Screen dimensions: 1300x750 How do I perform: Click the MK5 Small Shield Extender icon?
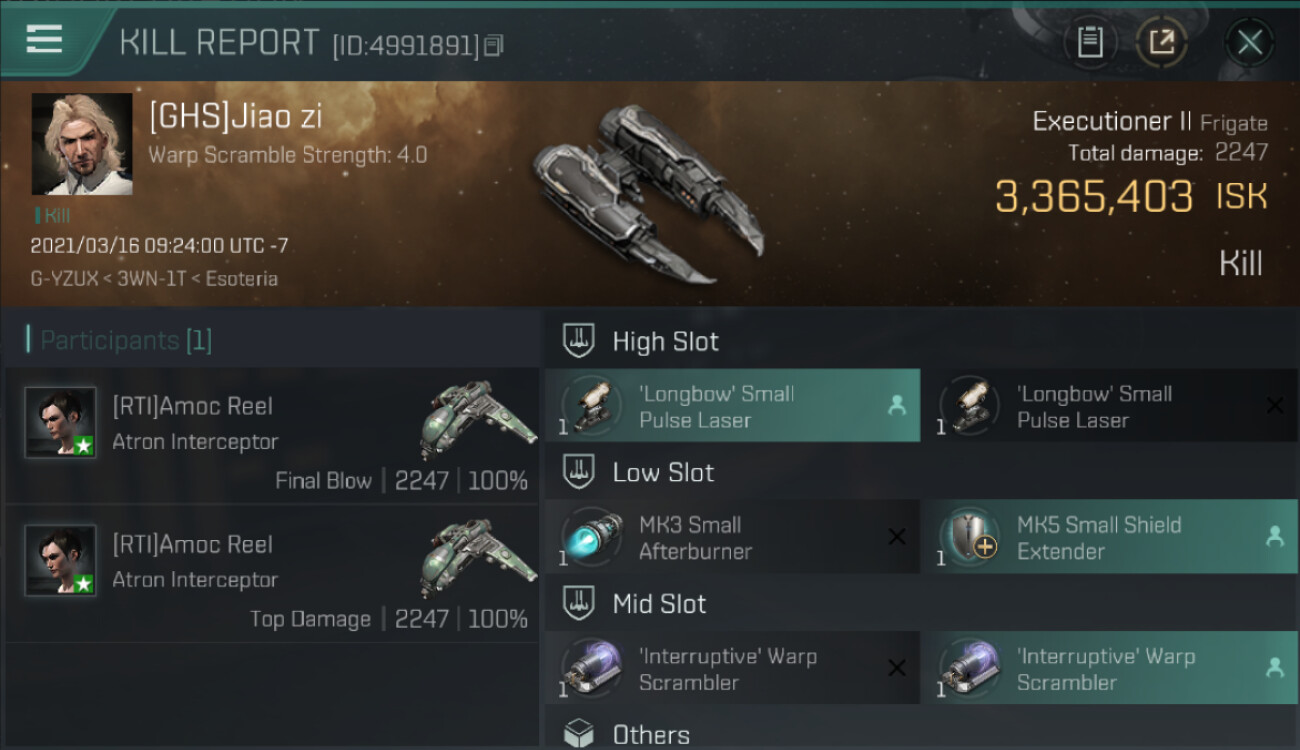(968, 537)
